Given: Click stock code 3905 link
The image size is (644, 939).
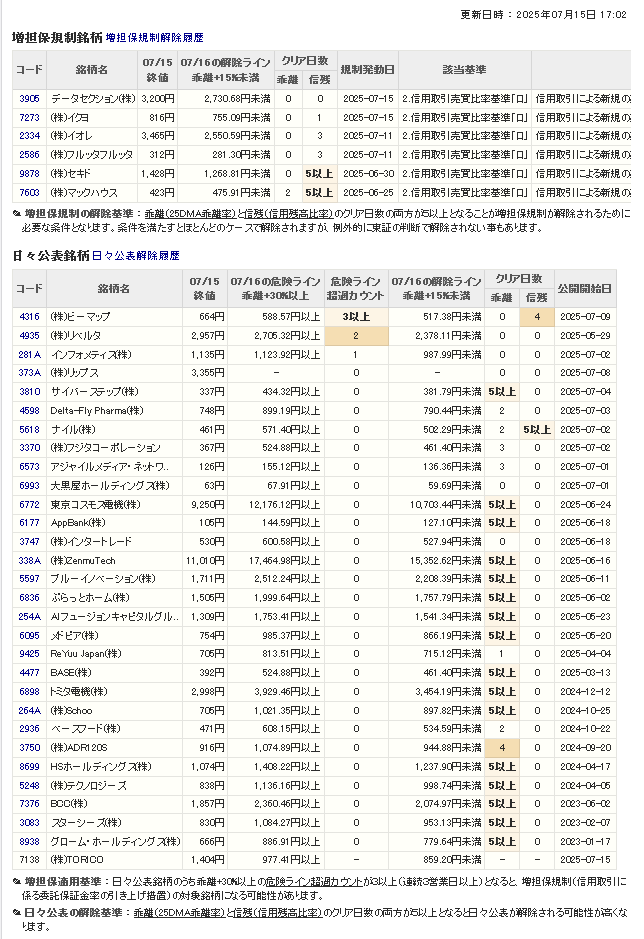Looking at the screenshot, I should pyautogui.click(x=29, y=99).
